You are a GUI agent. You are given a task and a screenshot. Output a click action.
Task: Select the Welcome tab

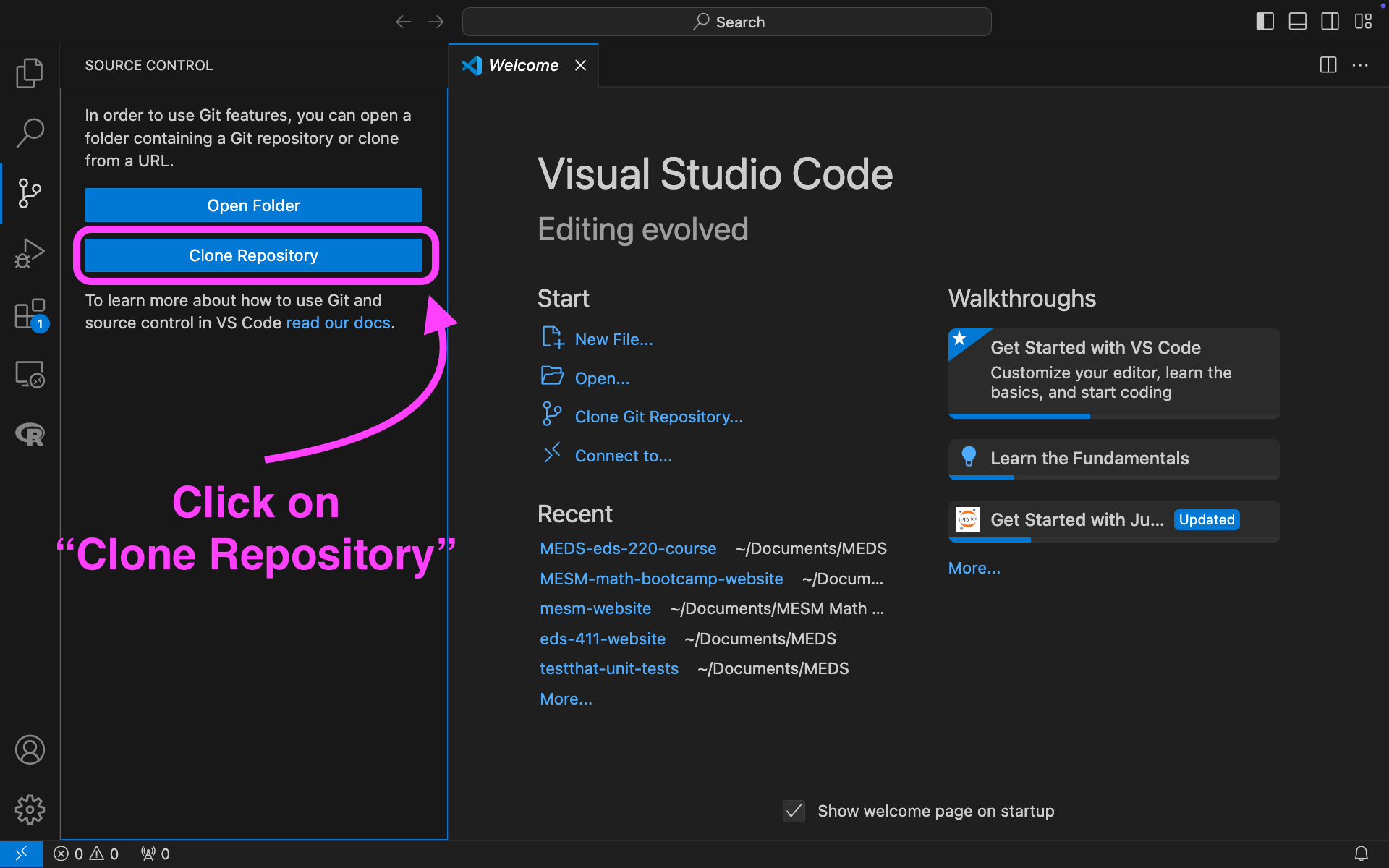pyautogui.click(x=523, y=65)
